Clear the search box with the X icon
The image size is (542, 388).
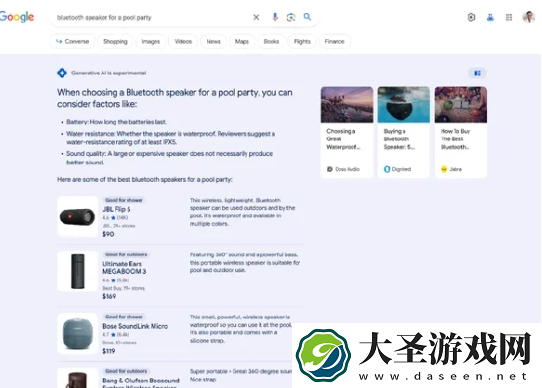[x=256, y=17]
